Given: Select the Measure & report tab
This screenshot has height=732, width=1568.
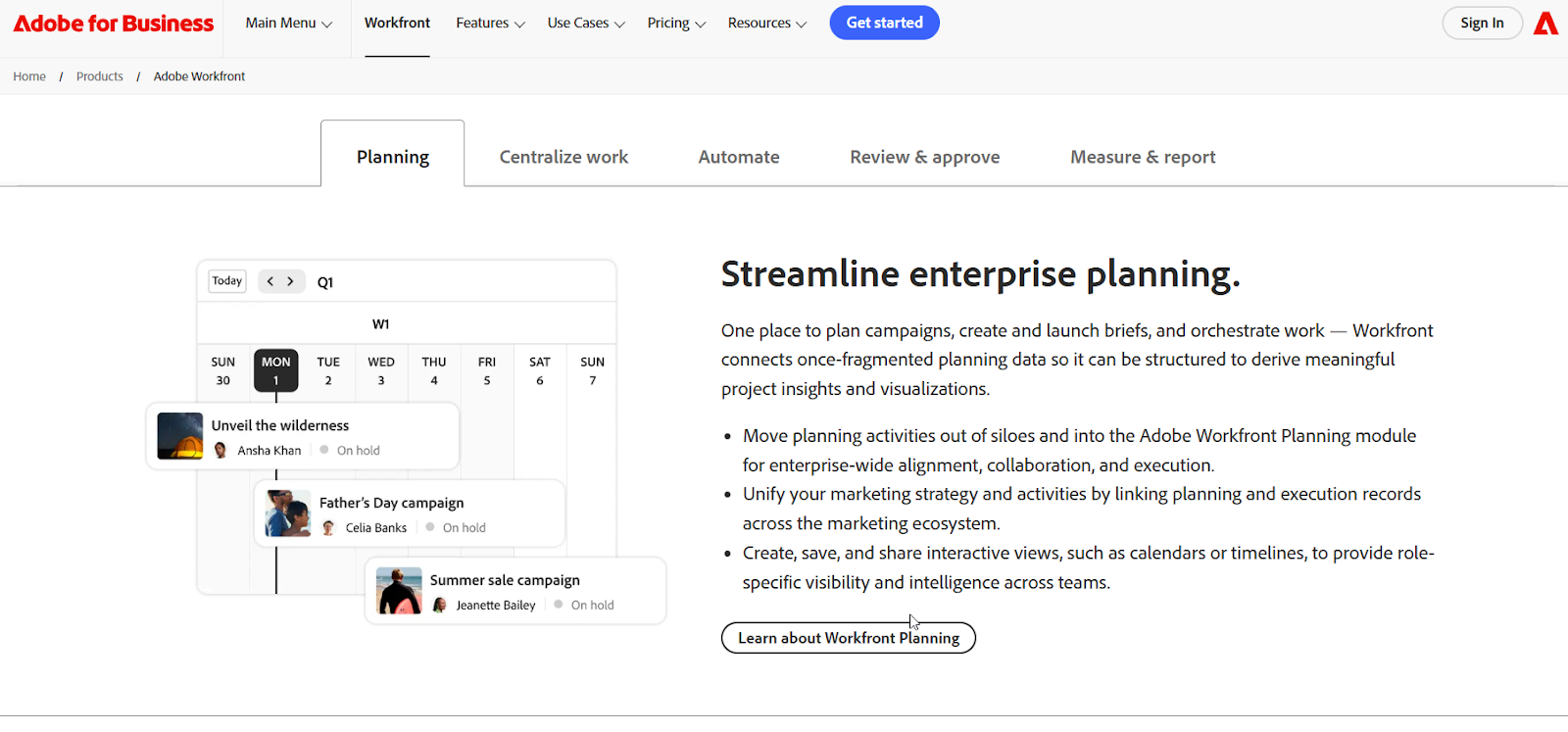Looking at the screenshot, I should point(1143,157).
